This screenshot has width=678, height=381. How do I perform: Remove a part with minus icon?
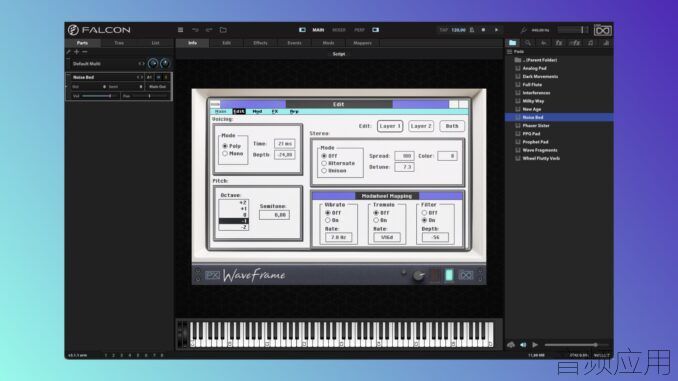pyautogui.click(x=85, y=52)
